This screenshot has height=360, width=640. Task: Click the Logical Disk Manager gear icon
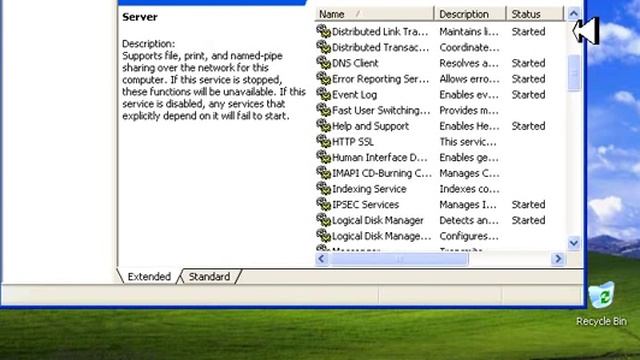pos(323,220)
